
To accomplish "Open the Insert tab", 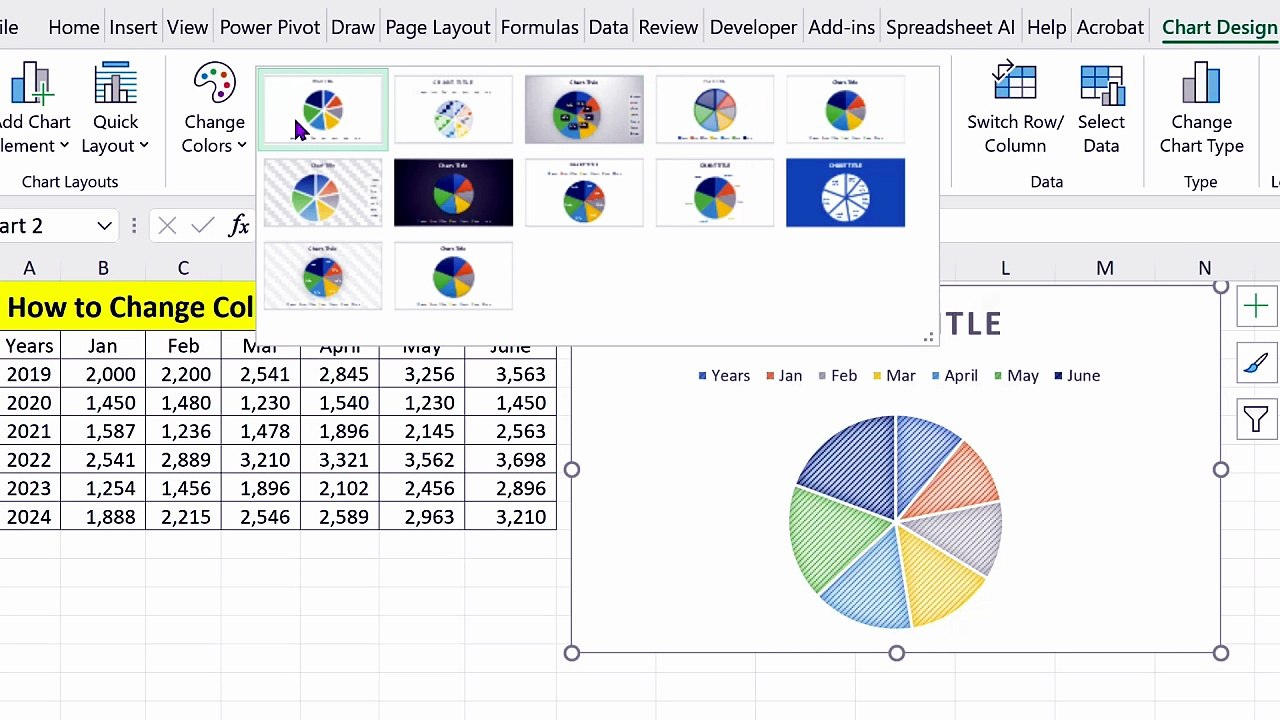I will 133,27.
